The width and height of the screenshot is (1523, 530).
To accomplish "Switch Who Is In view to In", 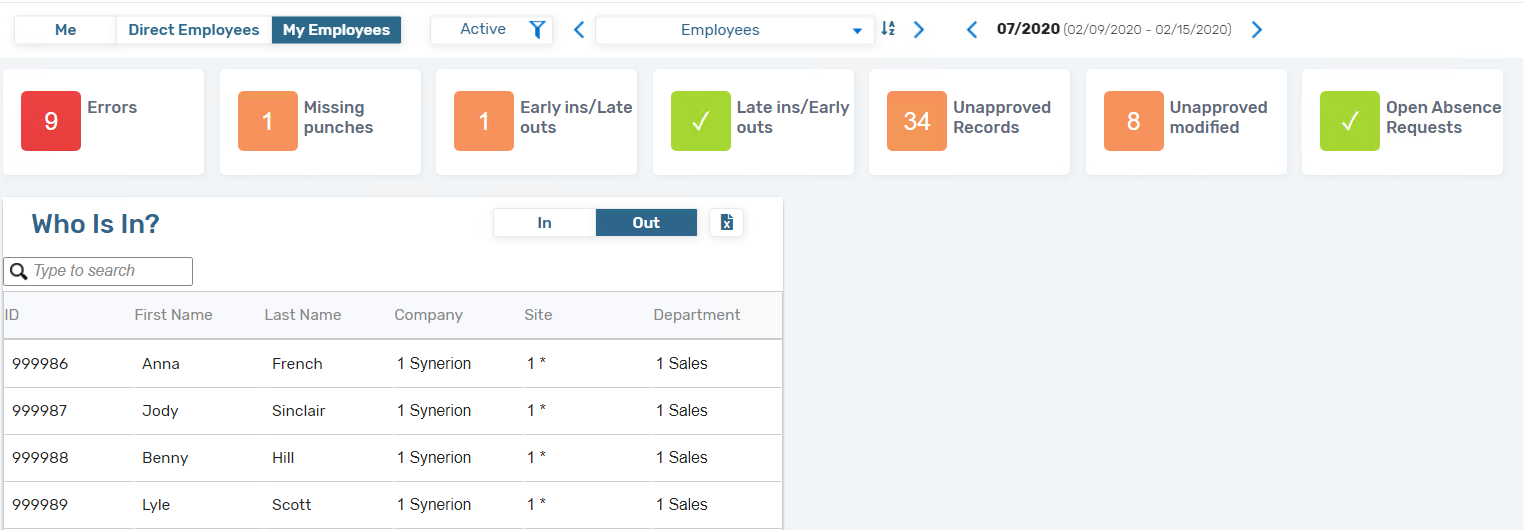I will click(545, 223).
